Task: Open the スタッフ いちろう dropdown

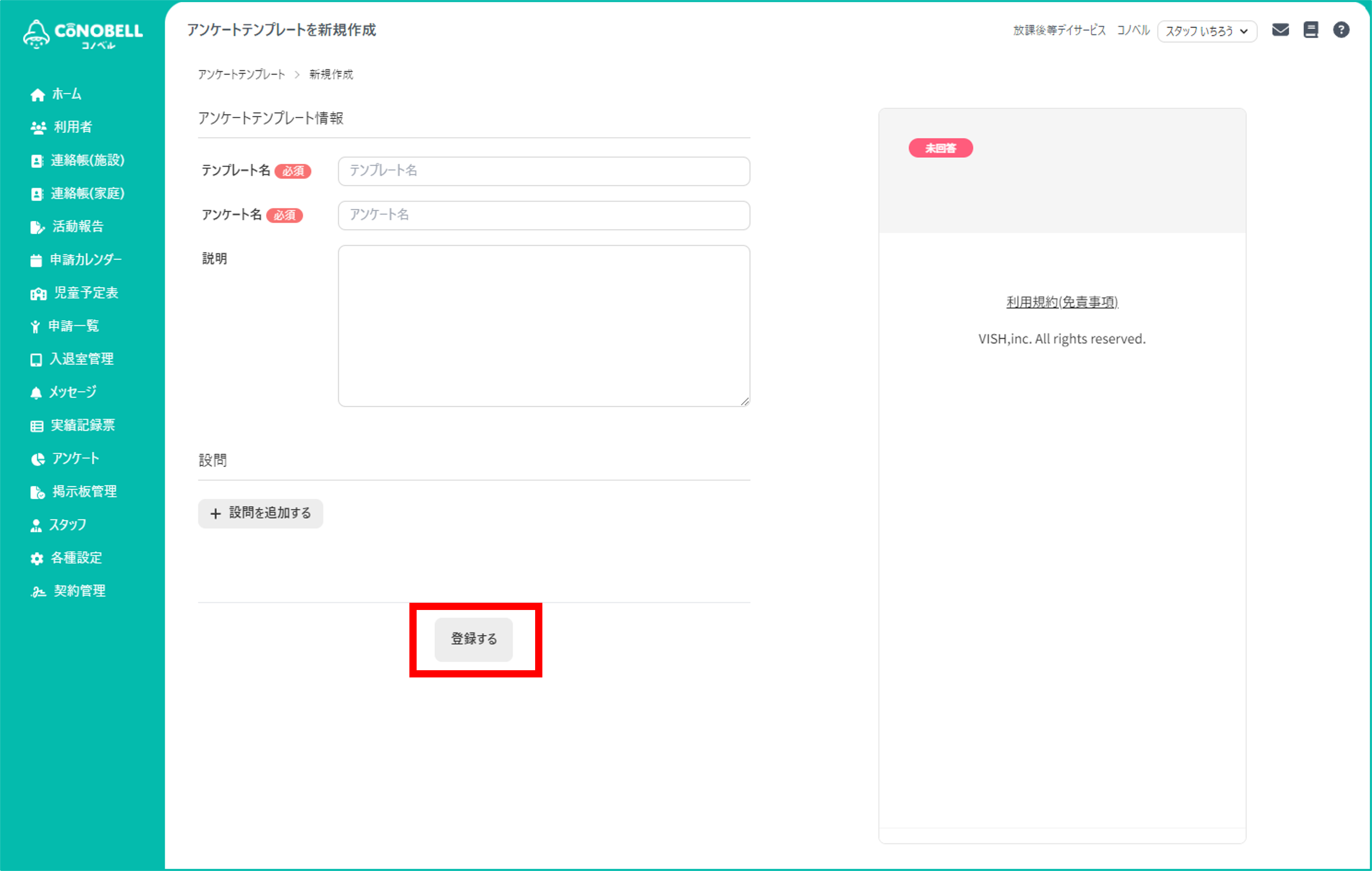Action: [x=1207, y=31]
